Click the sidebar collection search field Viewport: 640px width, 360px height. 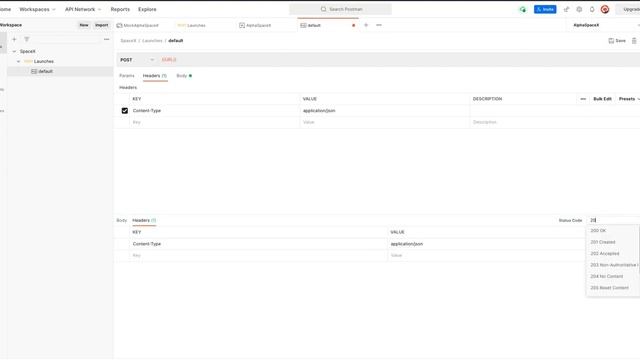(x=66, y=40)
